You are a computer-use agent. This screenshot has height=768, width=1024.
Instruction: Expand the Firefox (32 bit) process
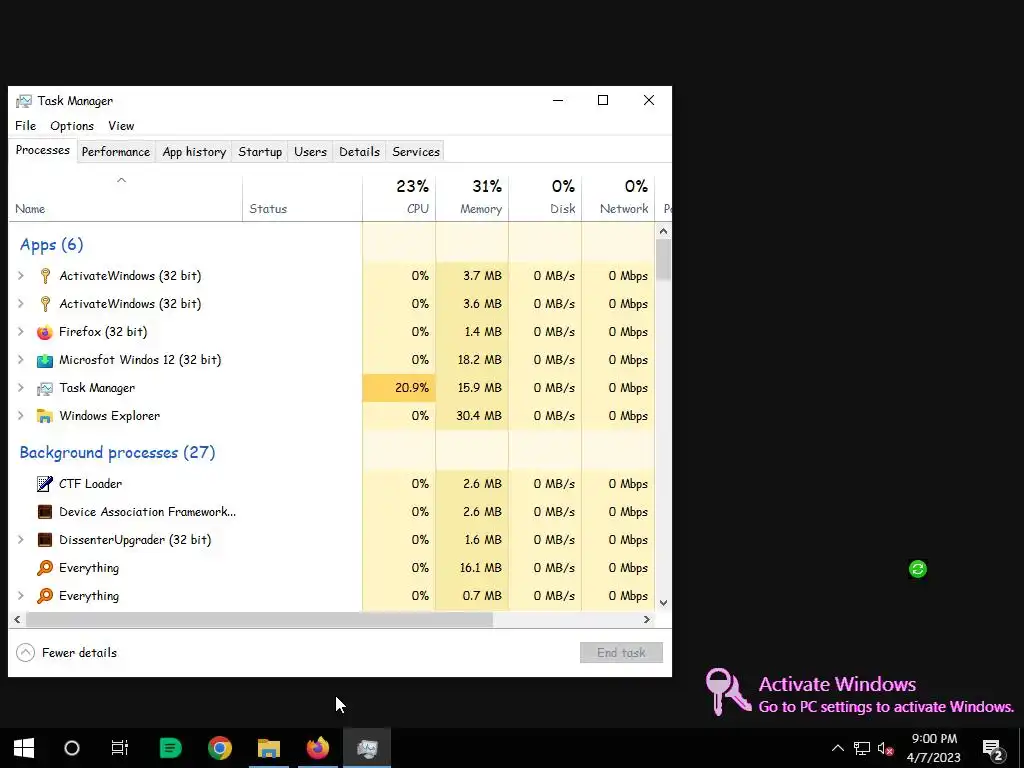pos(21,332)
